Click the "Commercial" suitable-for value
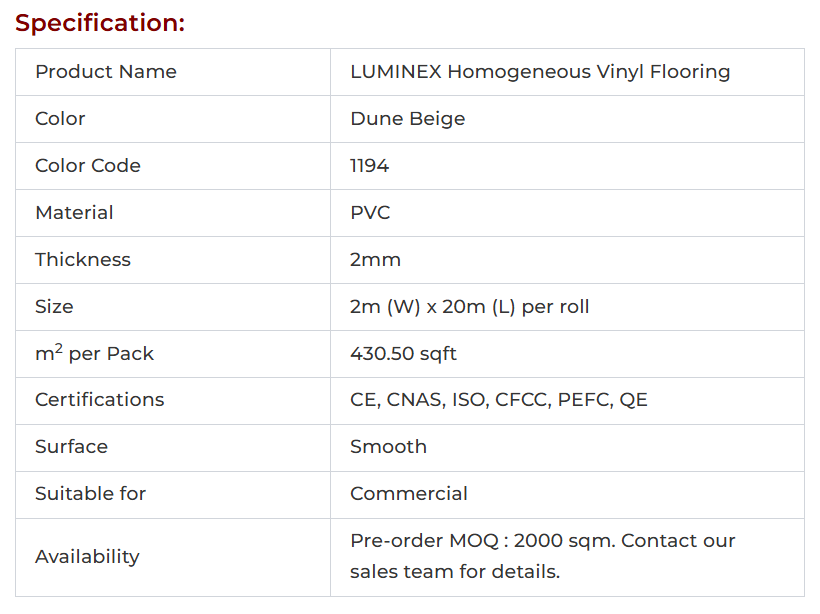 coord(408,494)
